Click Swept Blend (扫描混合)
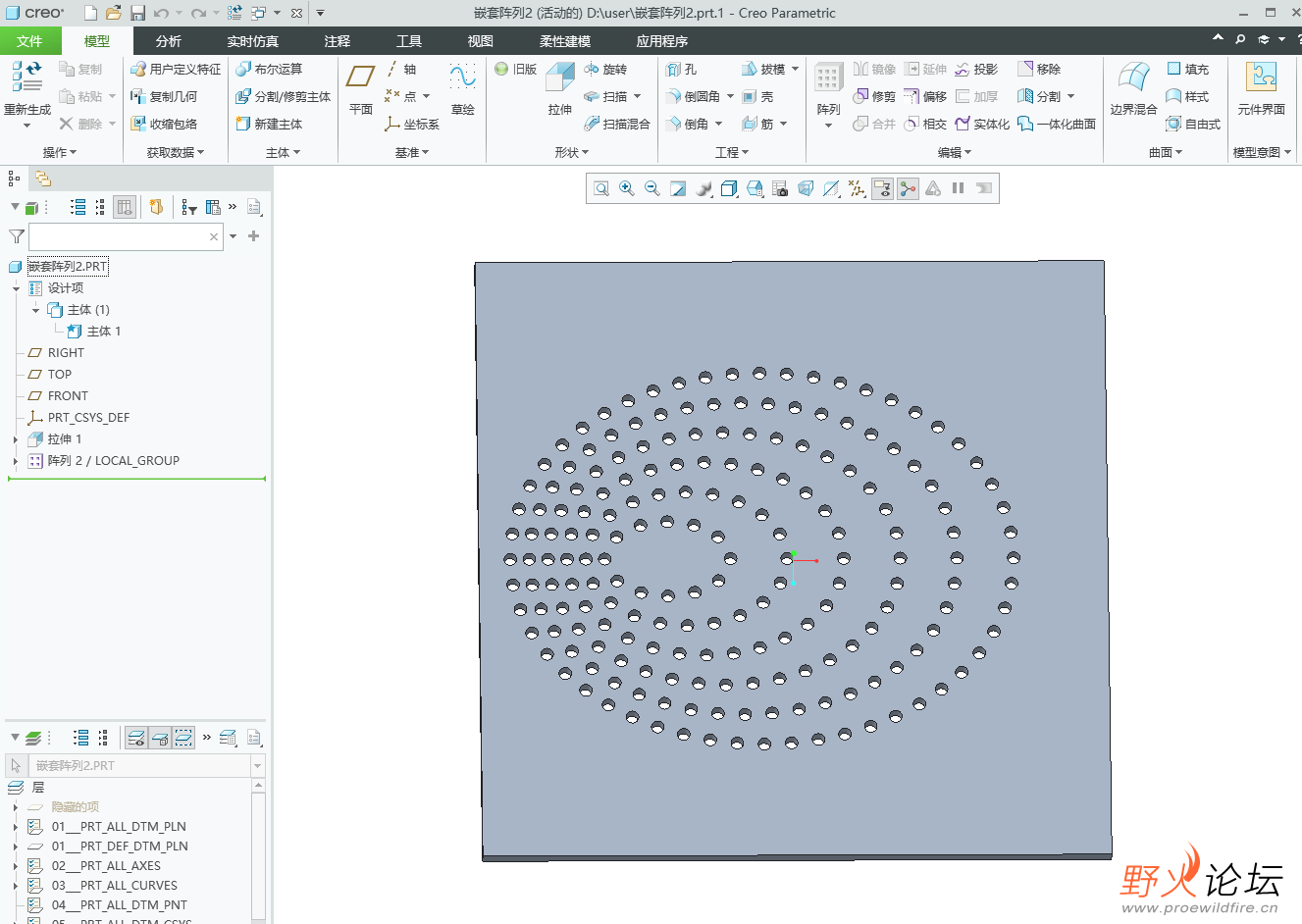This screenshot has width=1302, height=924. pos(617,124)
